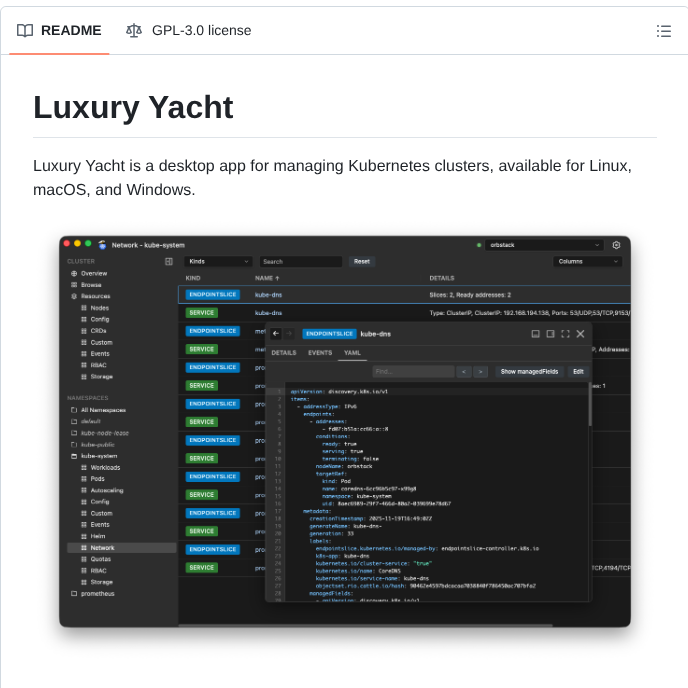Click the license scale icon
This screenshot has height=688, width=688.
click(x=134, y=31)
